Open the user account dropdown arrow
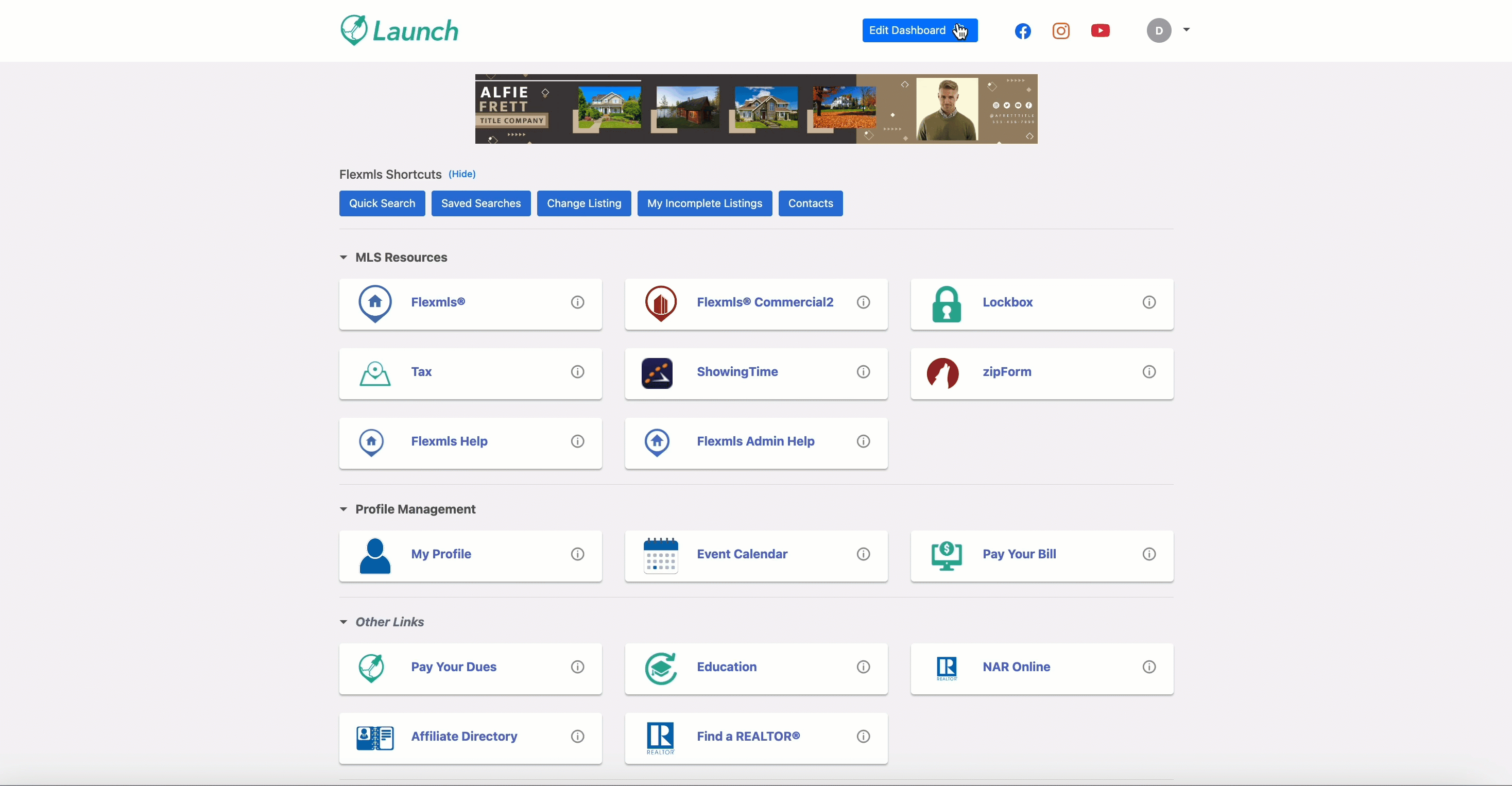The image size is (1512, 786). click(1185, 29)
